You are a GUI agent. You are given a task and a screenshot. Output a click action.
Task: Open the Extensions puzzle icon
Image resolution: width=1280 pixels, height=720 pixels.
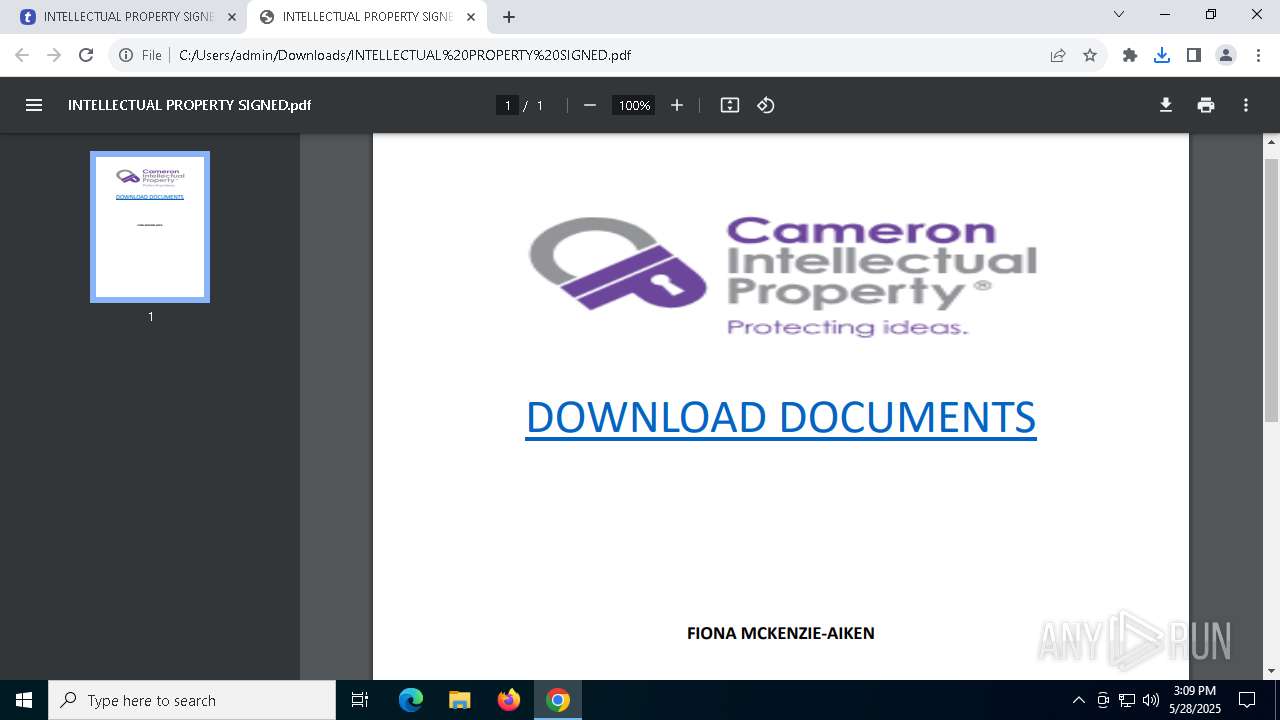tap(1130, 55)
